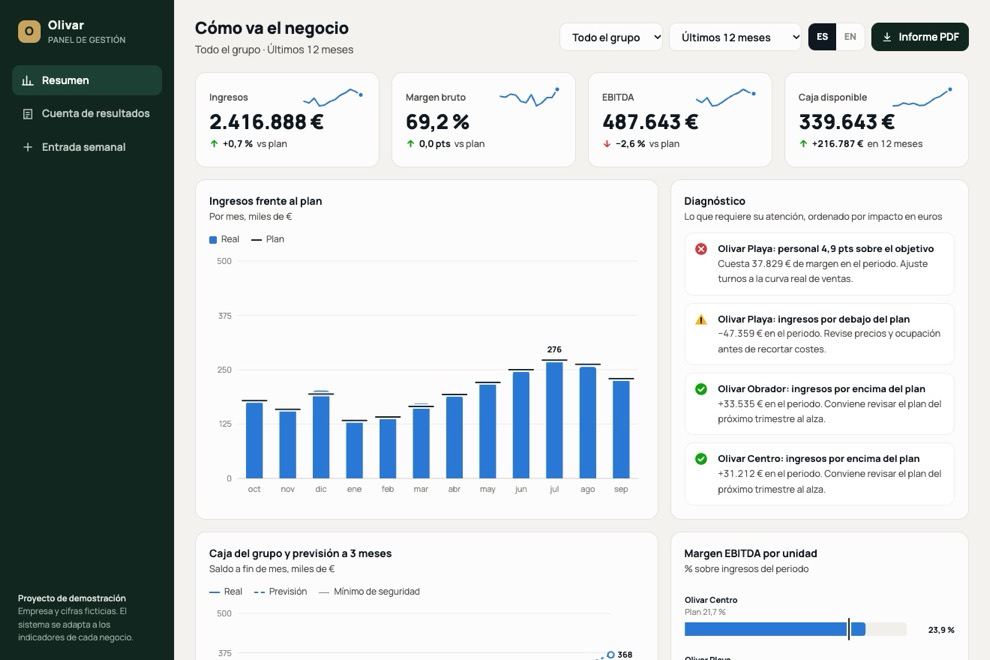Viewport: 990px width, 660px height.
Task: Click the EBITDA value 487.643 €
Action: point(650,122)
